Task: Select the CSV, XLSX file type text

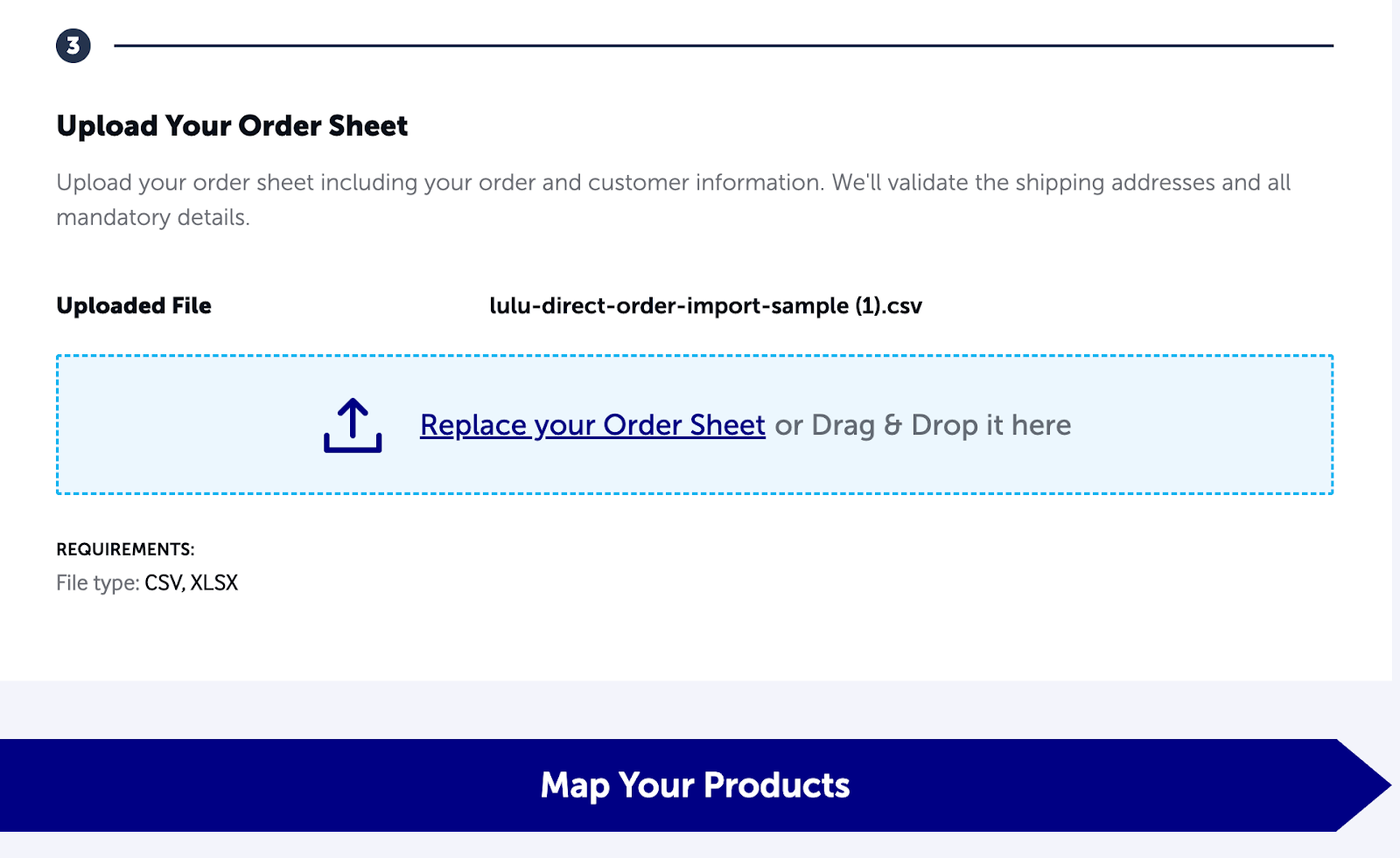Action: (192, 582)
